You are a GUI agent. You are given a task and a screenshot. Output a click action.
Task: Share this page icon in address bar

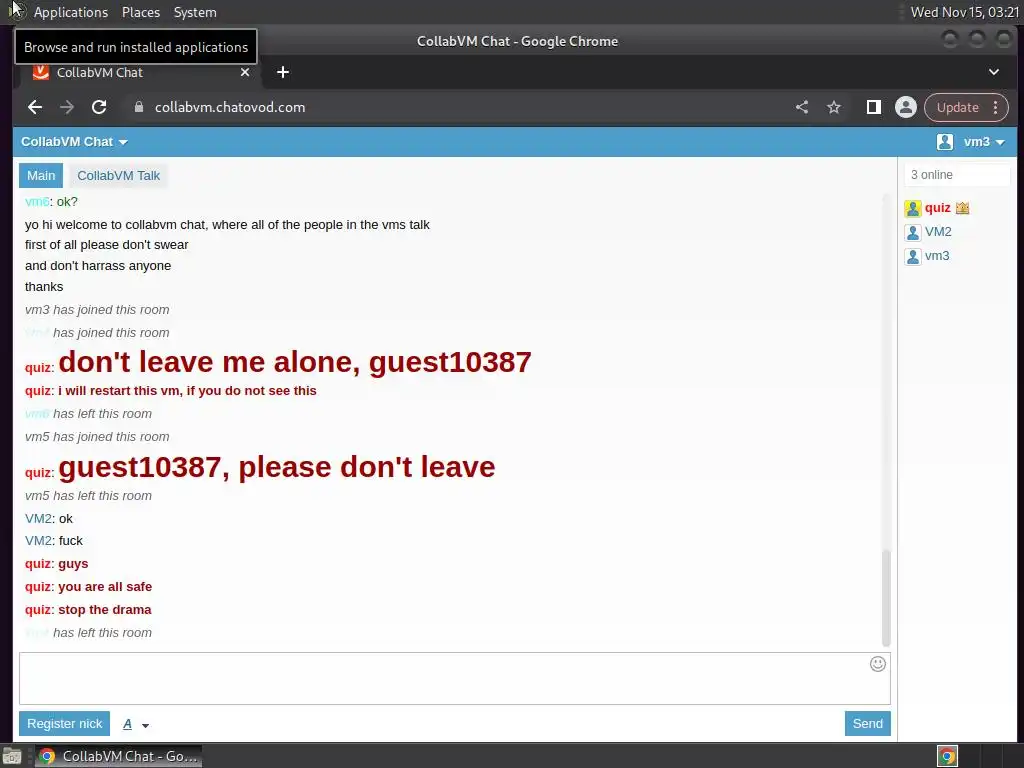802,107
